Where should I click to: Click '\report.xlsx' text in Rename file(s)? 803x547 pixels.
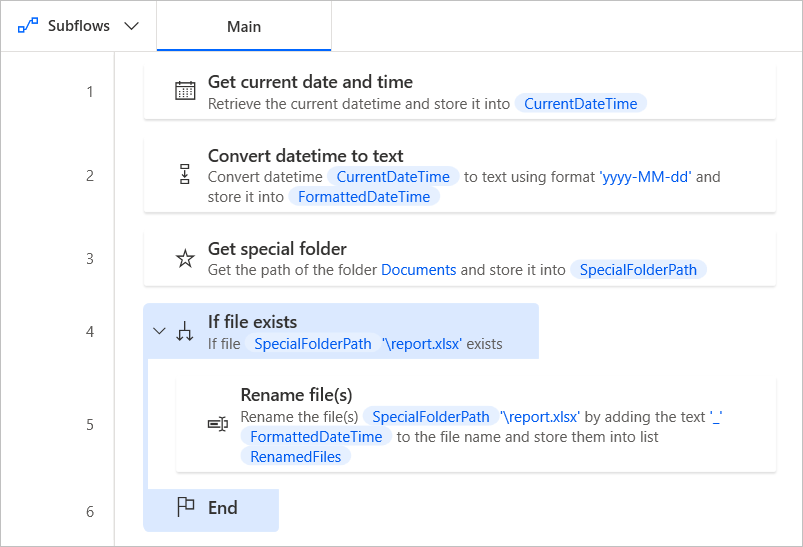coord(540,417)
